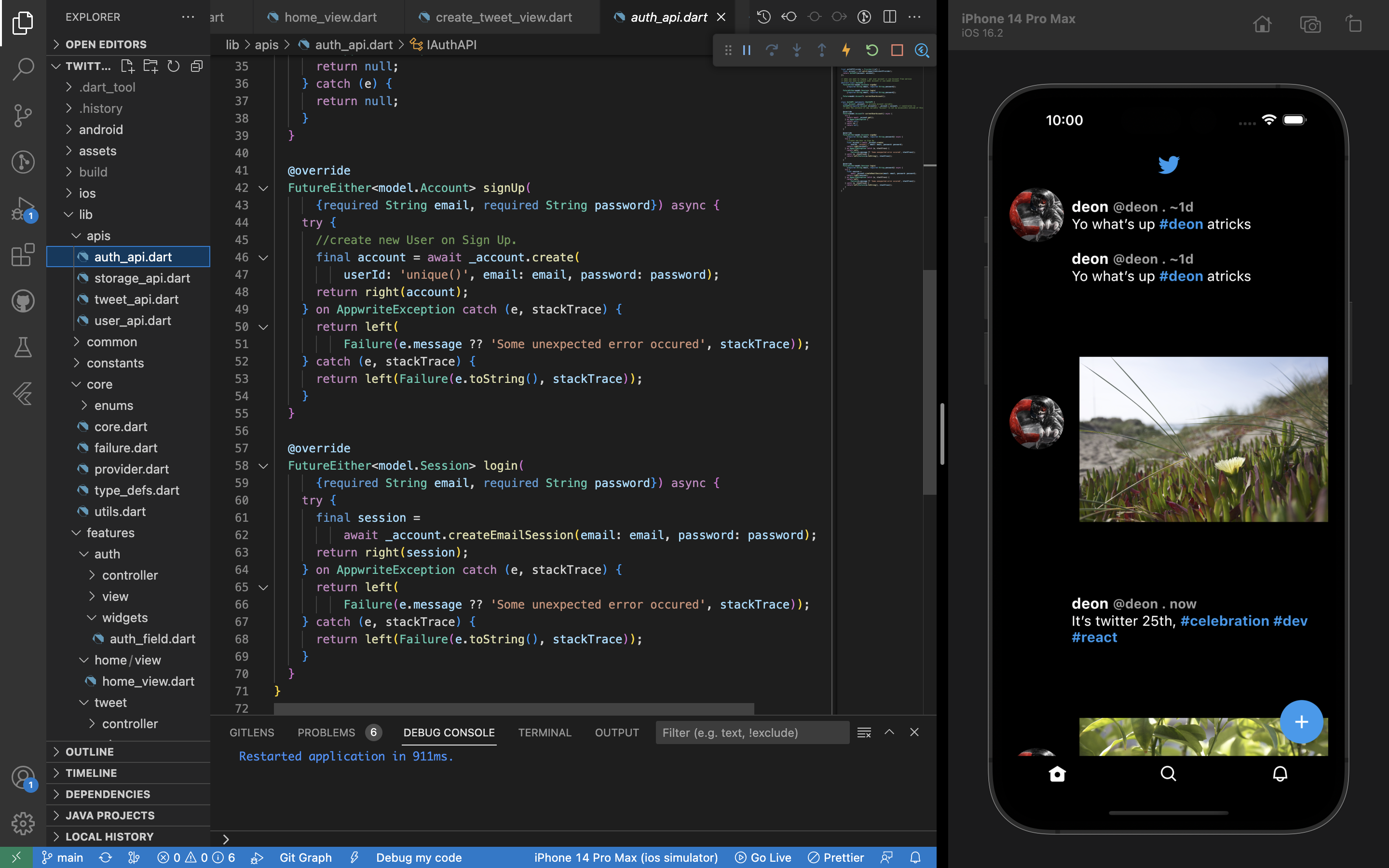Hot restart app with green restart icon

click(x=872, y=51)
